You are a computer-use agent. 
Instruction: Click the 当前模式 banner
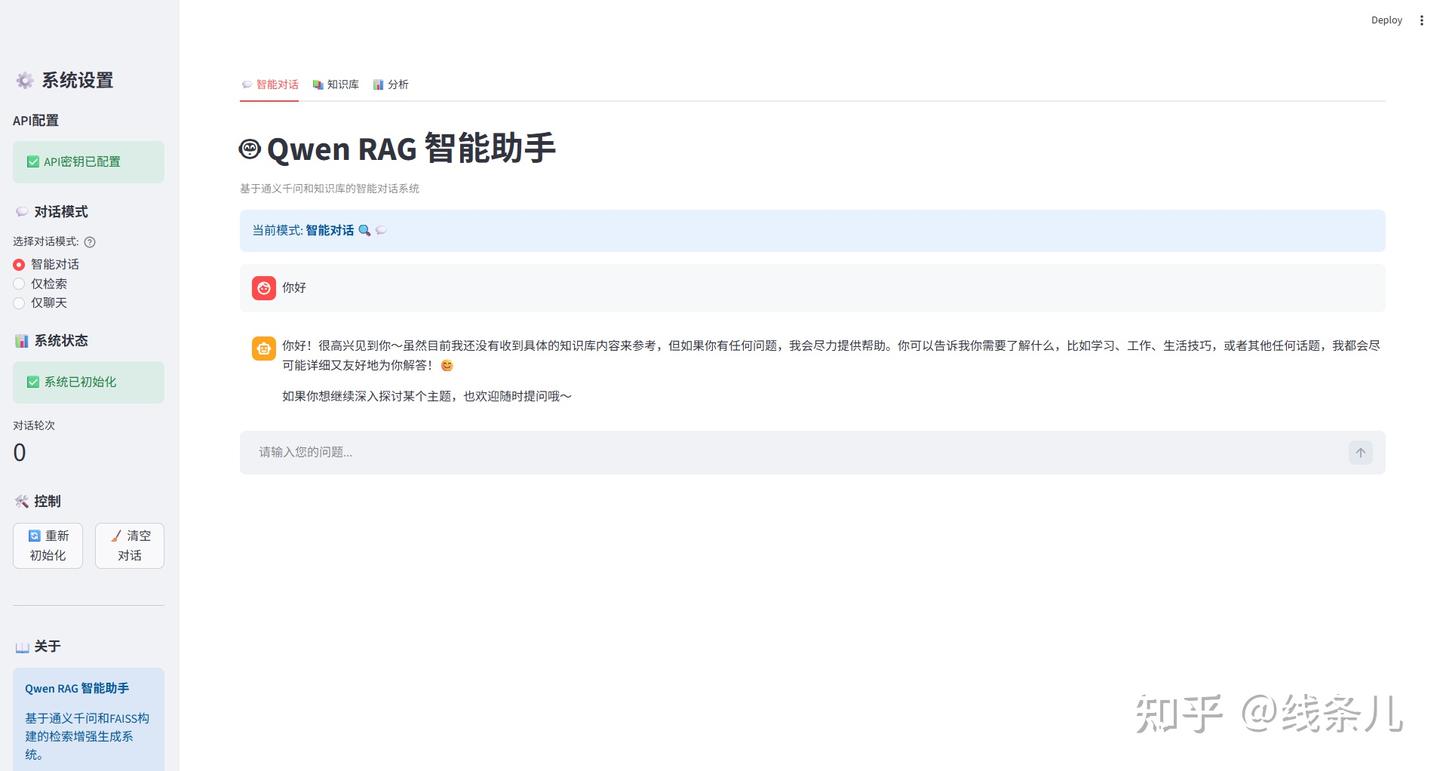812,230
